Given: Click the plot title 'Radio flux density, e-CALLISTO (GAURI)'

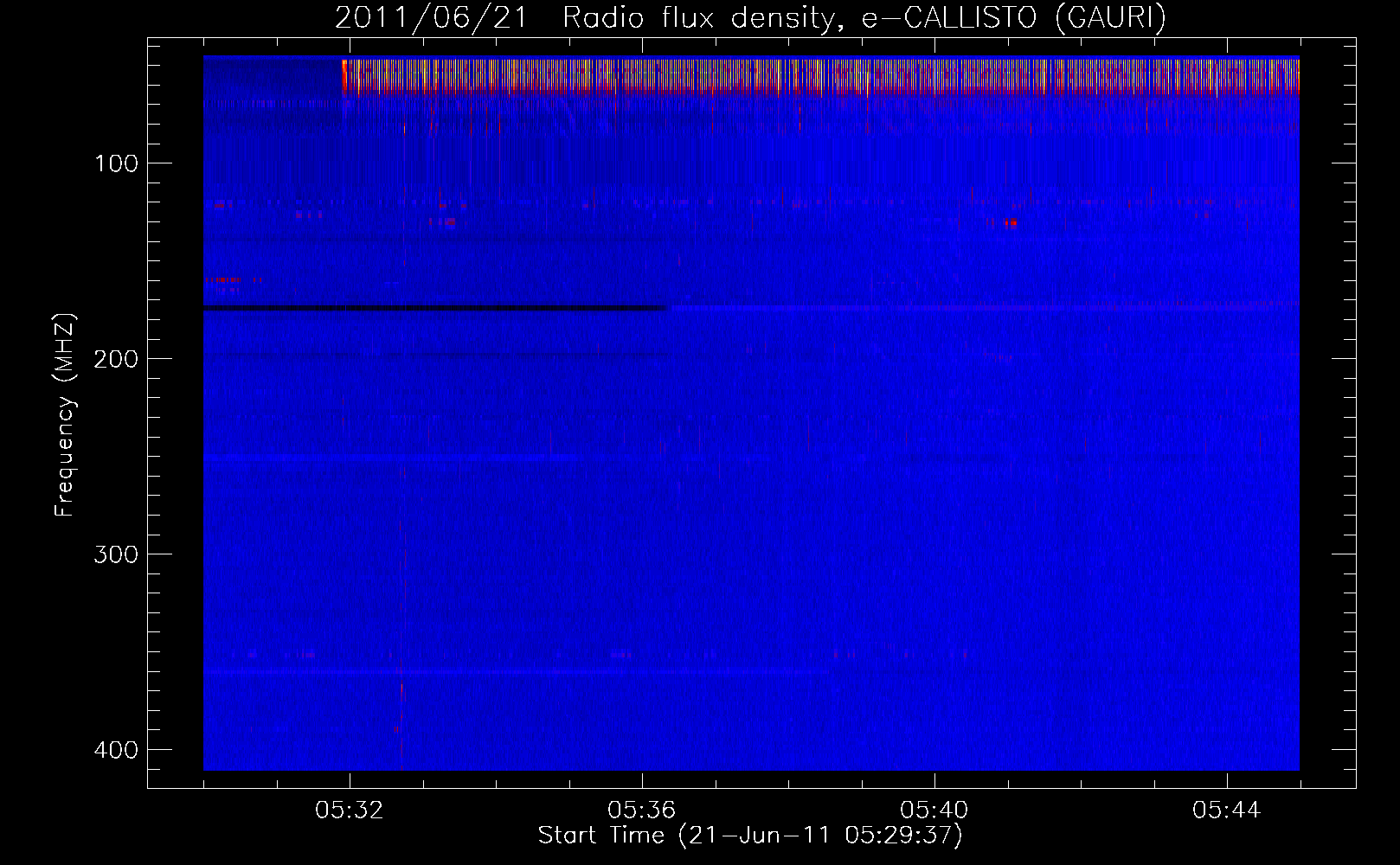Looking at the screenshot, I should click(864, 17).
